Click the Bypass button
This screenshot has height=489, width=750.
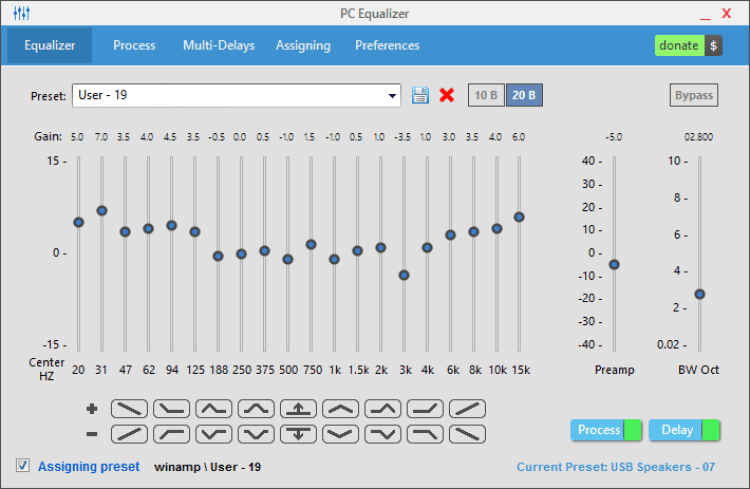point(694,95)
